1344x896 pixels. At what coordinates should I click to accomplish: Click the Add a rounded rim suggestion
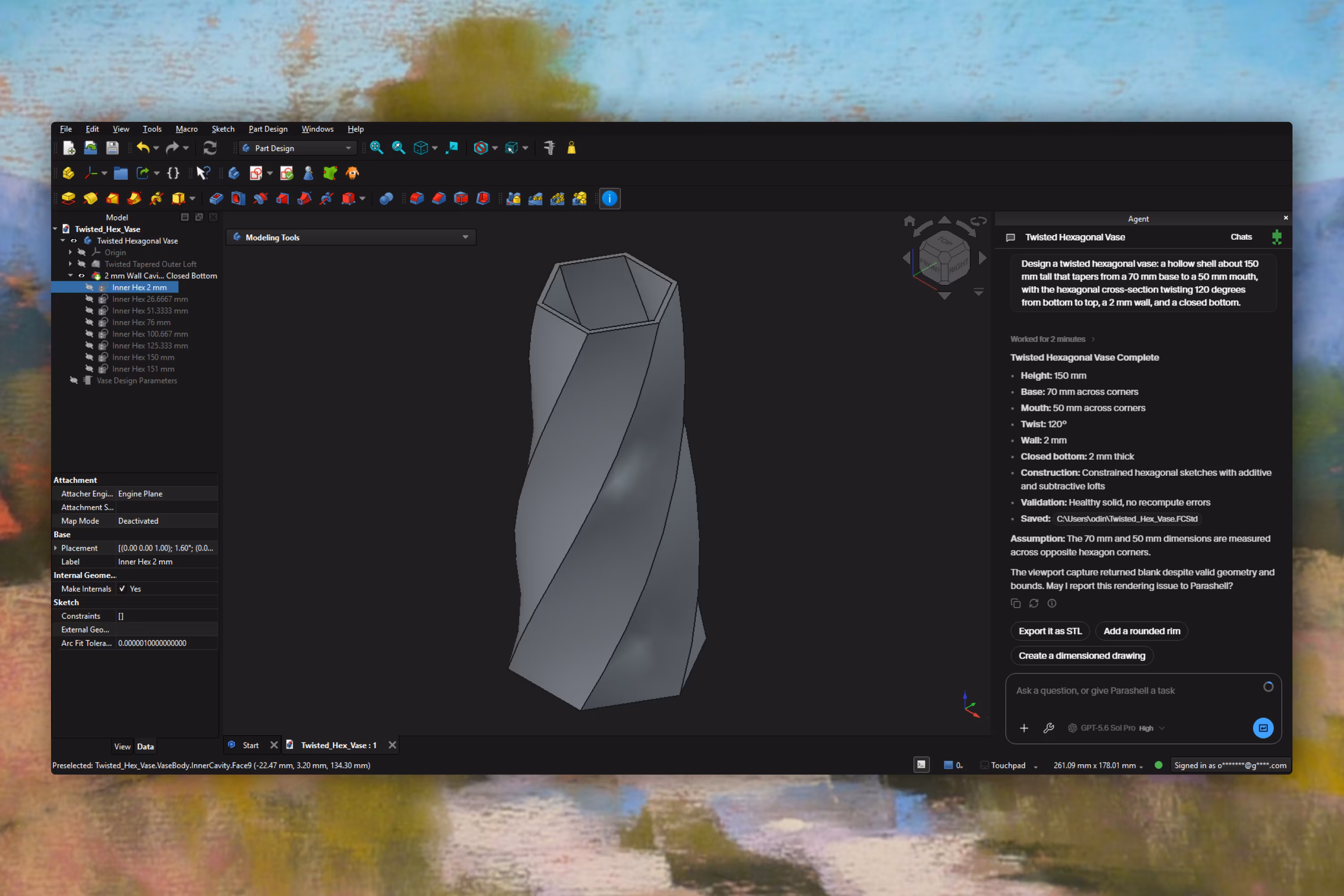[x=1141, y=631]
